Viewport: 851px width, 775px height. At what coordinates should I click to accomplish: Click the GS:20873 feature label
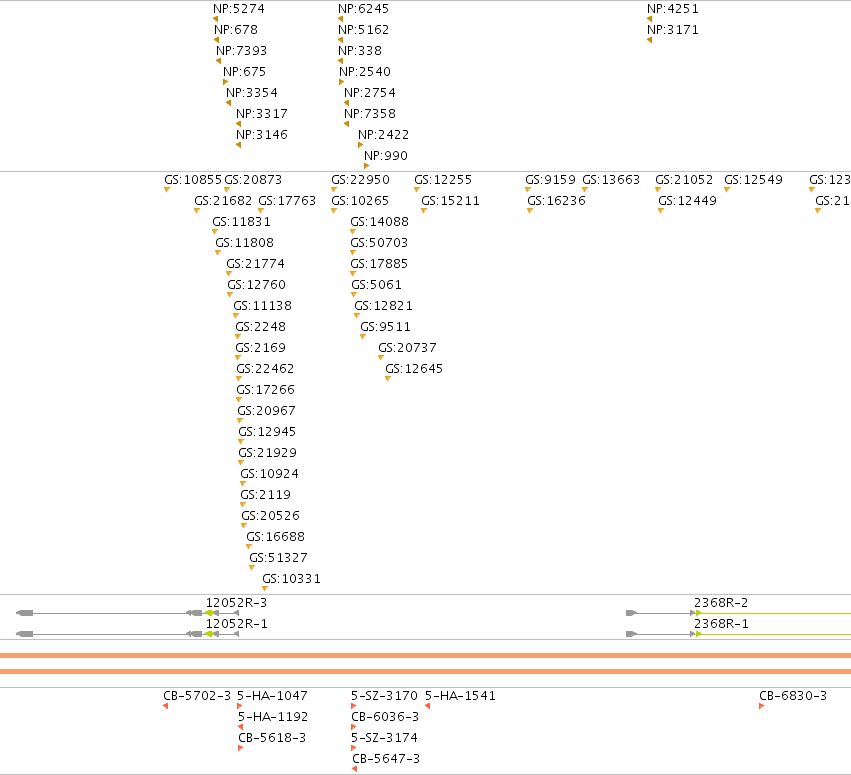[x=253, y=180]
